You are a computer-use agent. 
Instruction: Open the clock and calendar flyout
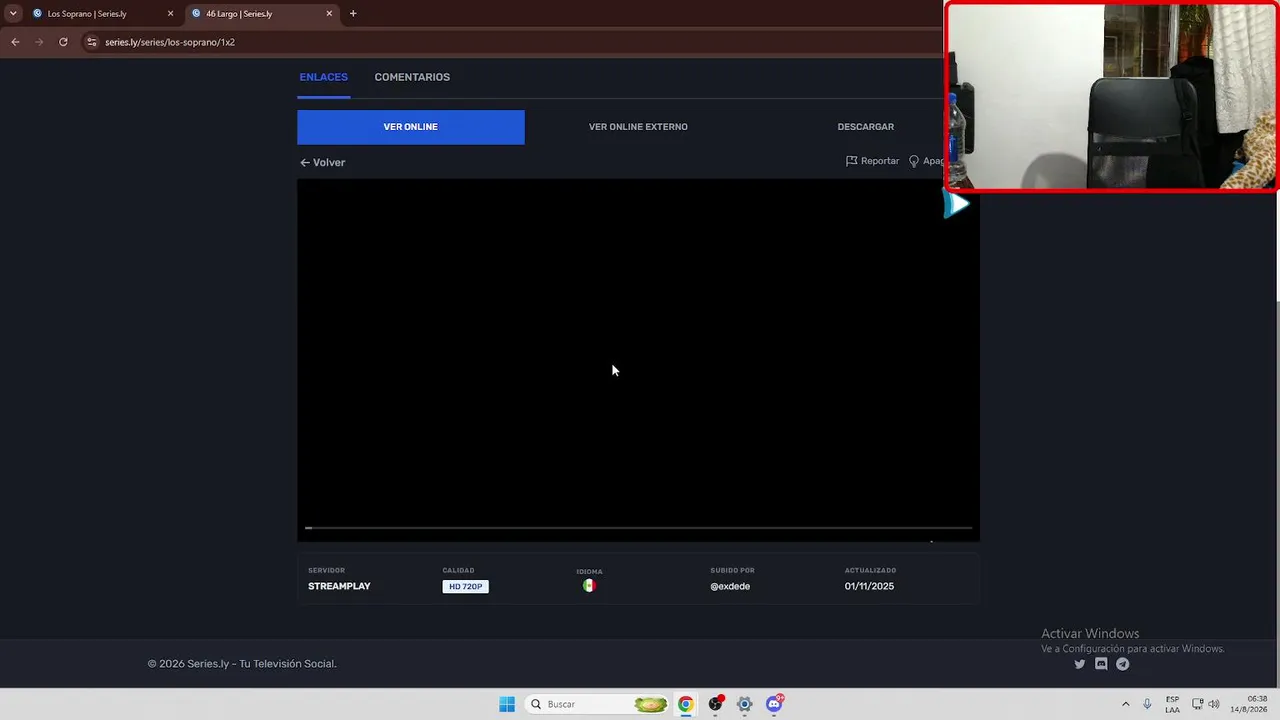coord(1249,704)
